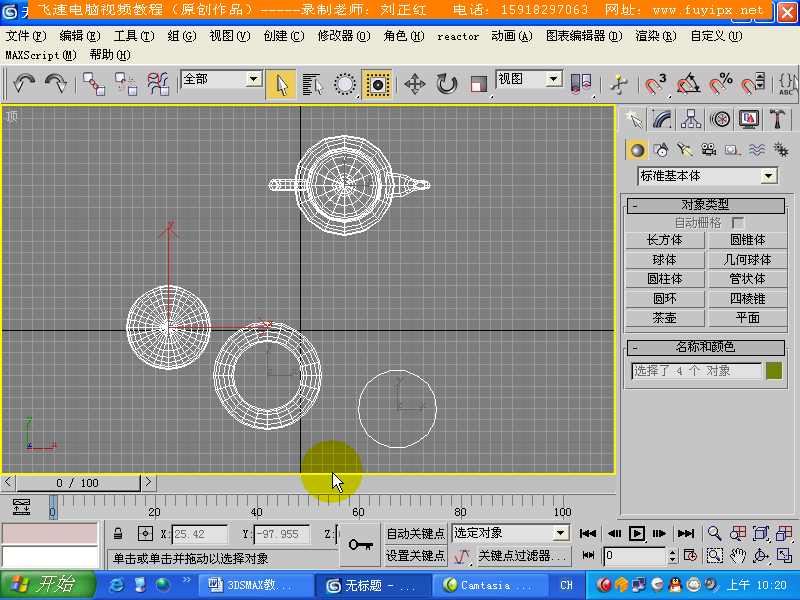Open the Modify command panel tab
Viewport: 800px width, 600px height.
tap(662, 119)
